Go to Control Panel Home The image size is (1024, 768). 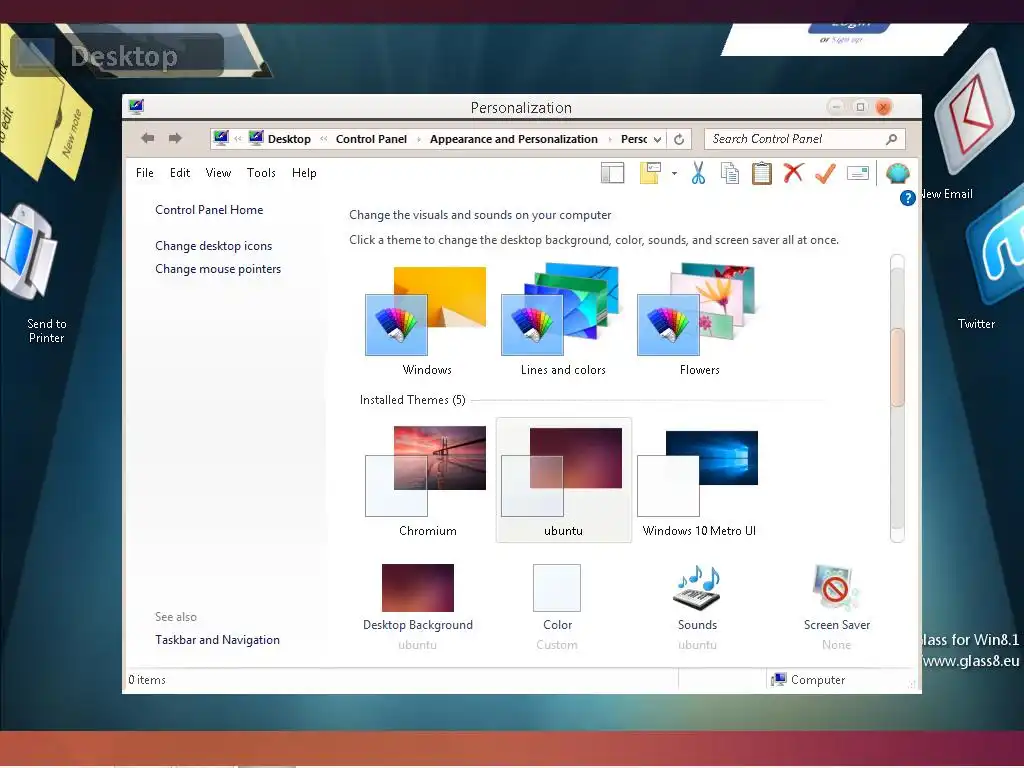coord(209,210)
